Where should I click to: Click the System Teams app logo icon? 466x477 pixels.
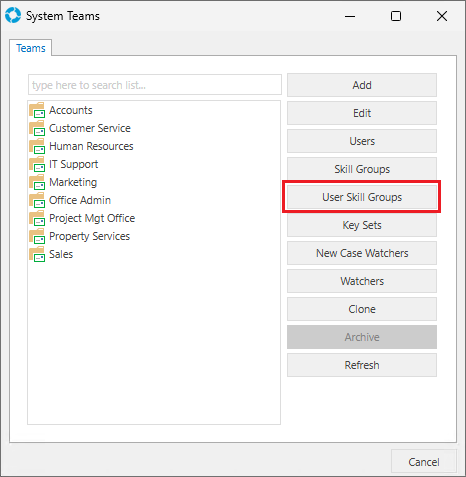point(13,16)
